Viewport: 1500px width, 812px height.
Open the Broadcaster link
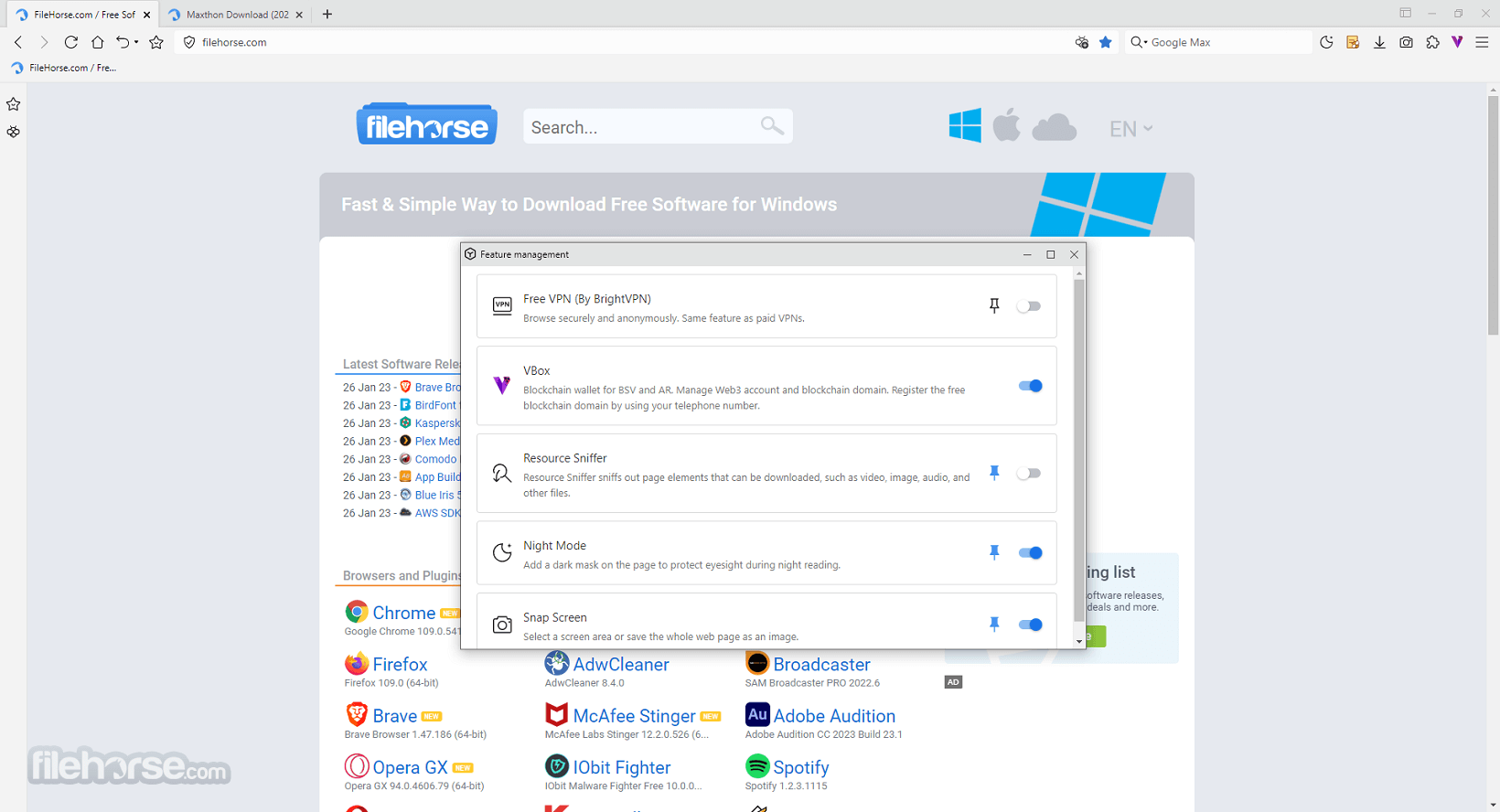(821, 665)
